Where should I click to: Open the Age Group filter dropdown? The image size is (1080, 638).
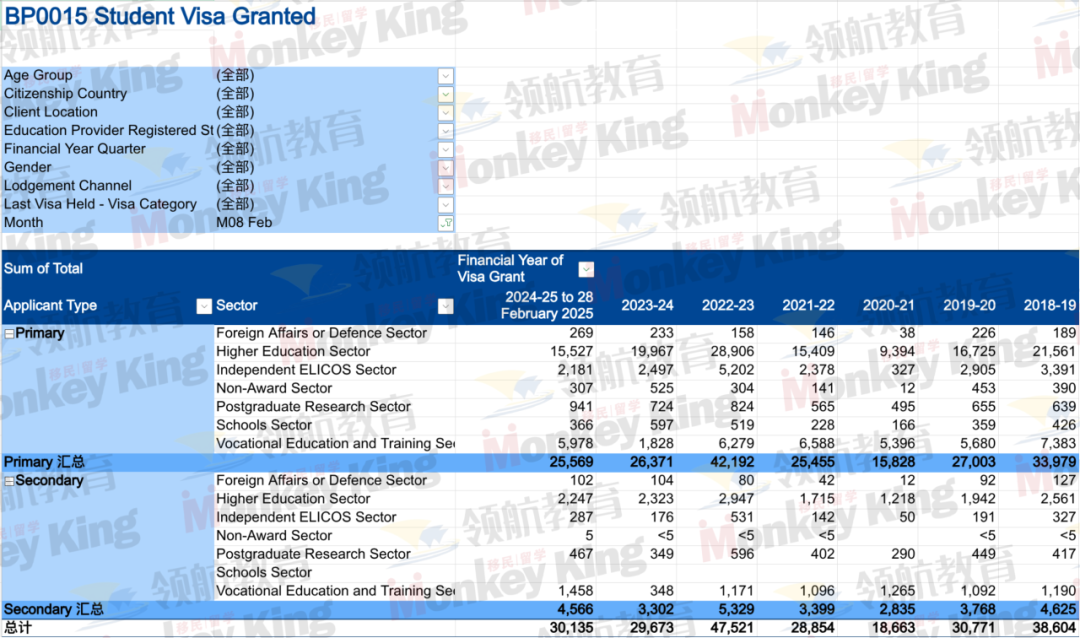[446, 76]
